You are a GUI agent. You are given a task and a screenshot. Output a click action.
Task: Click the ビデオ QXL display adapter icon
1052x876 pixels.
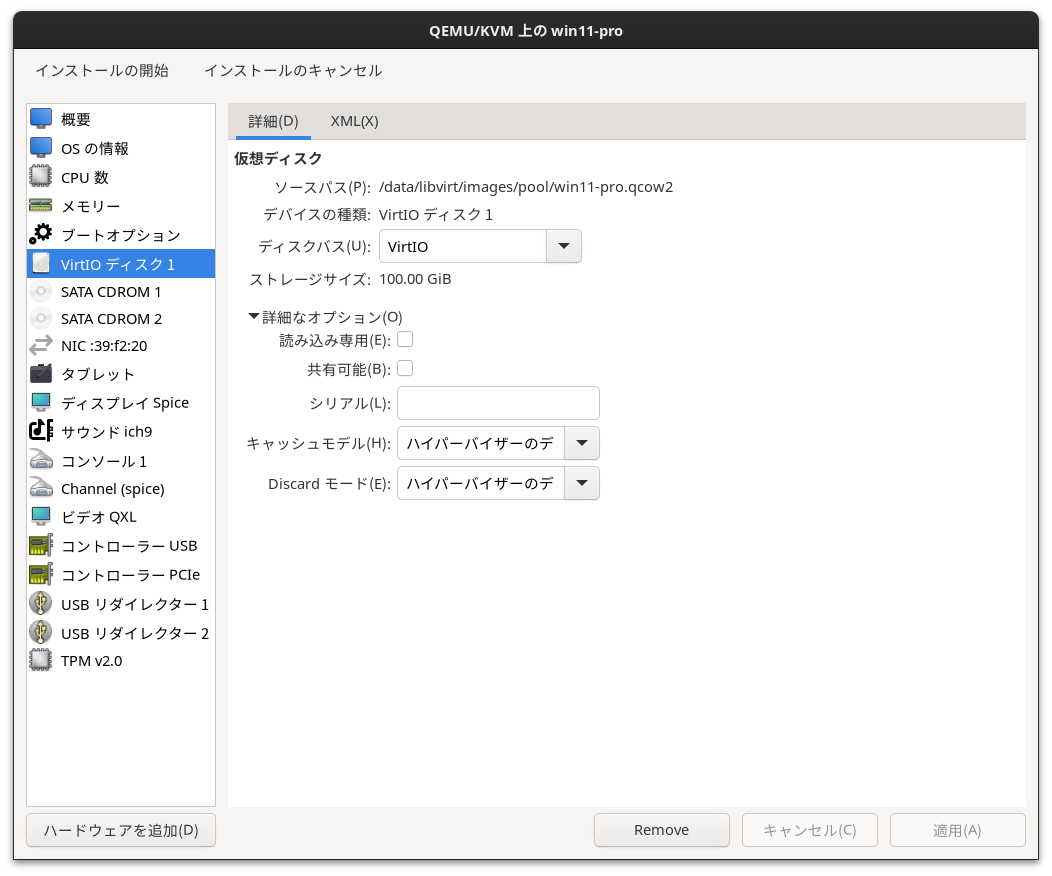coord(40,517)
